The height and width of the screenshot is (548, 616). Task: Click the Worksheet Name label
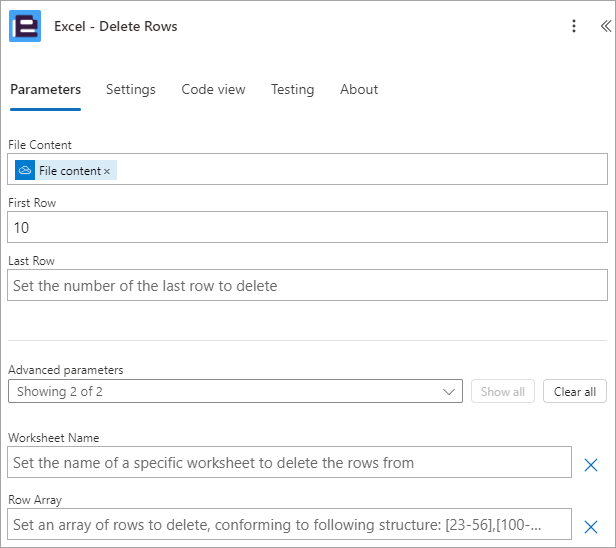click(x=54, y=438)
